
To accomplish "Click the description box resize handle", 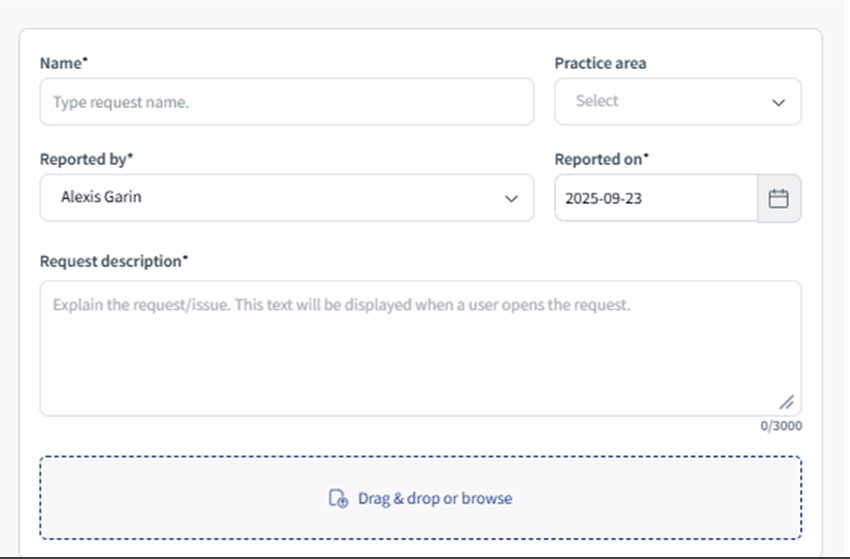I will [x=787, y=402].
